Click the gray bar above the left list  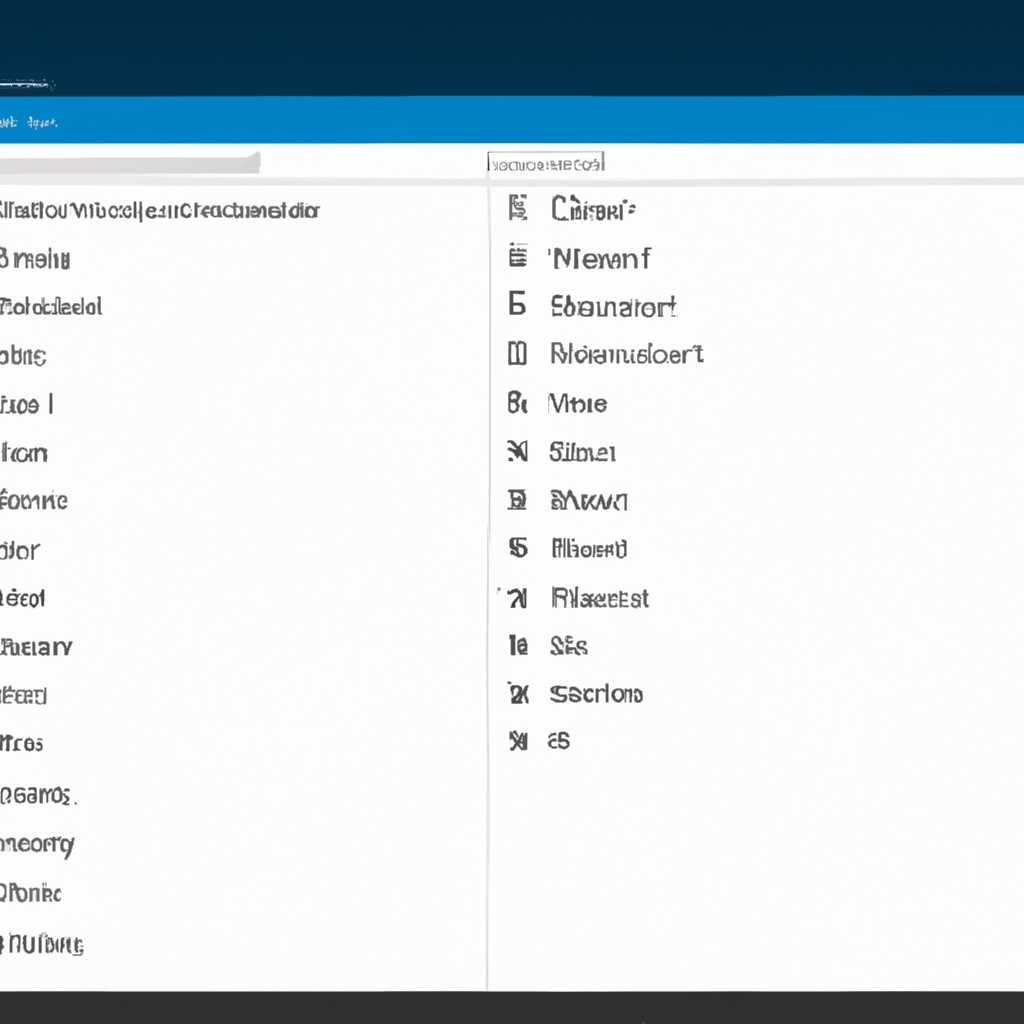(130, 163)
